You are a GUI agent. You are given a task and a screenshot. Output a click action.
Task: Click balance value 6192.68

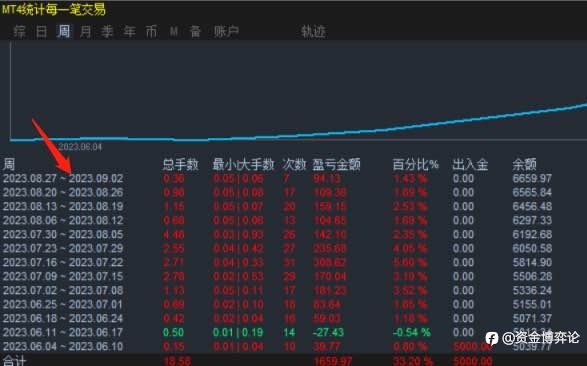click(x=532, y=235)
